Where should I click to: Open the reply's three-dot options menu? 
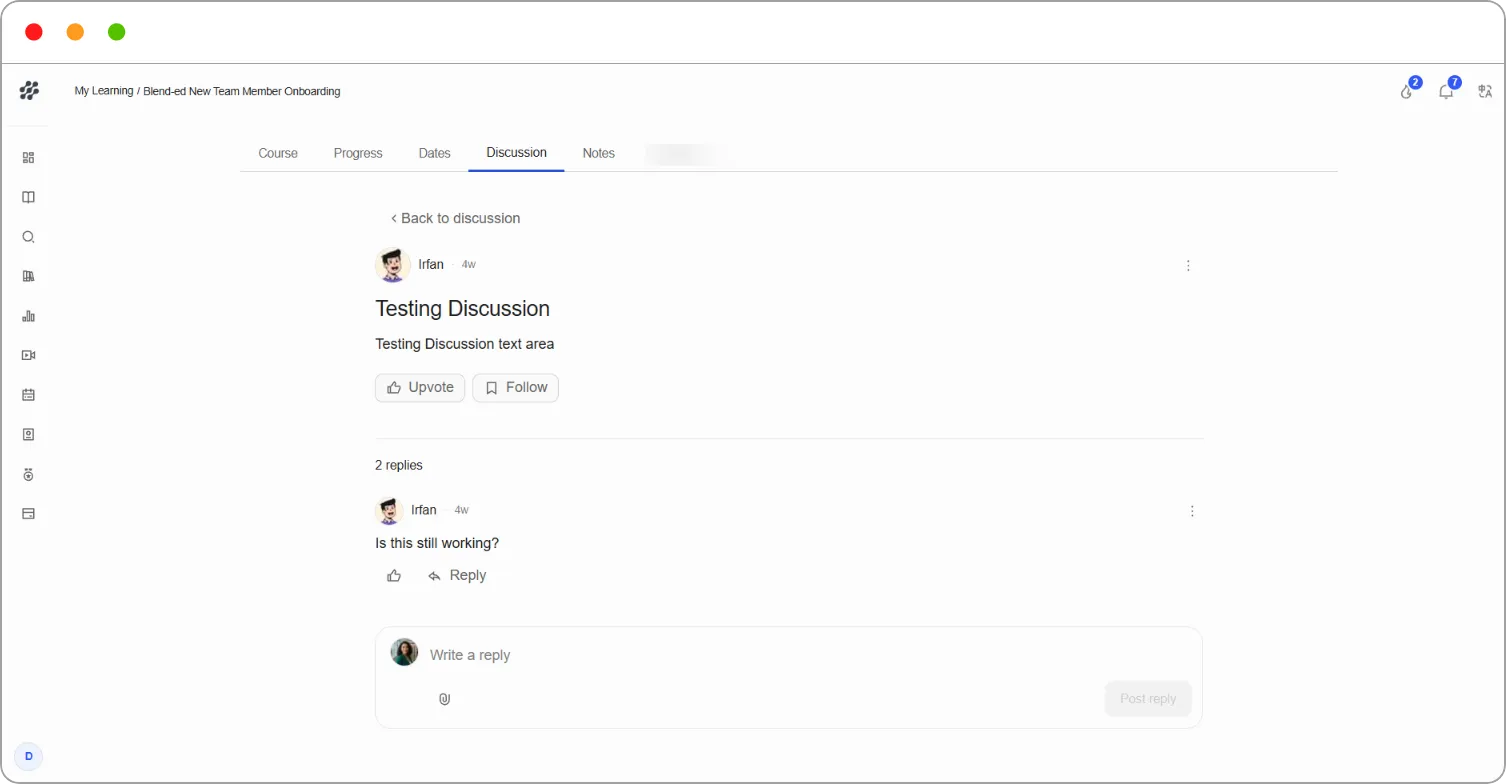[1192, 511]
